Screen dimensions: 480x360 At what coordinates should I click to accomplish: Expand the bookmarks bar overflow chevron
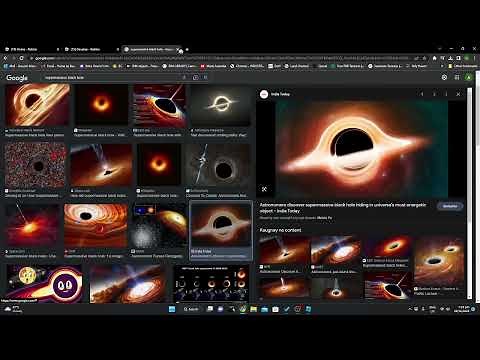[442, 66]
